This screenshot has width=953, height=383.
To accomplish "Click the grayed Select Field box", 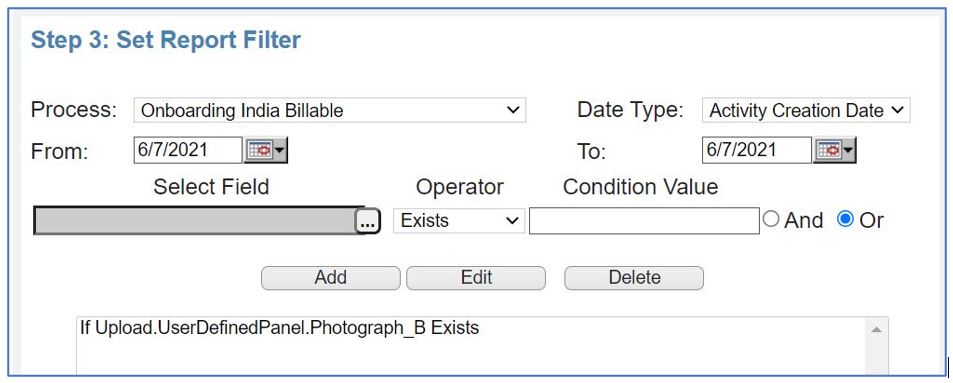I will click(194, 221).
